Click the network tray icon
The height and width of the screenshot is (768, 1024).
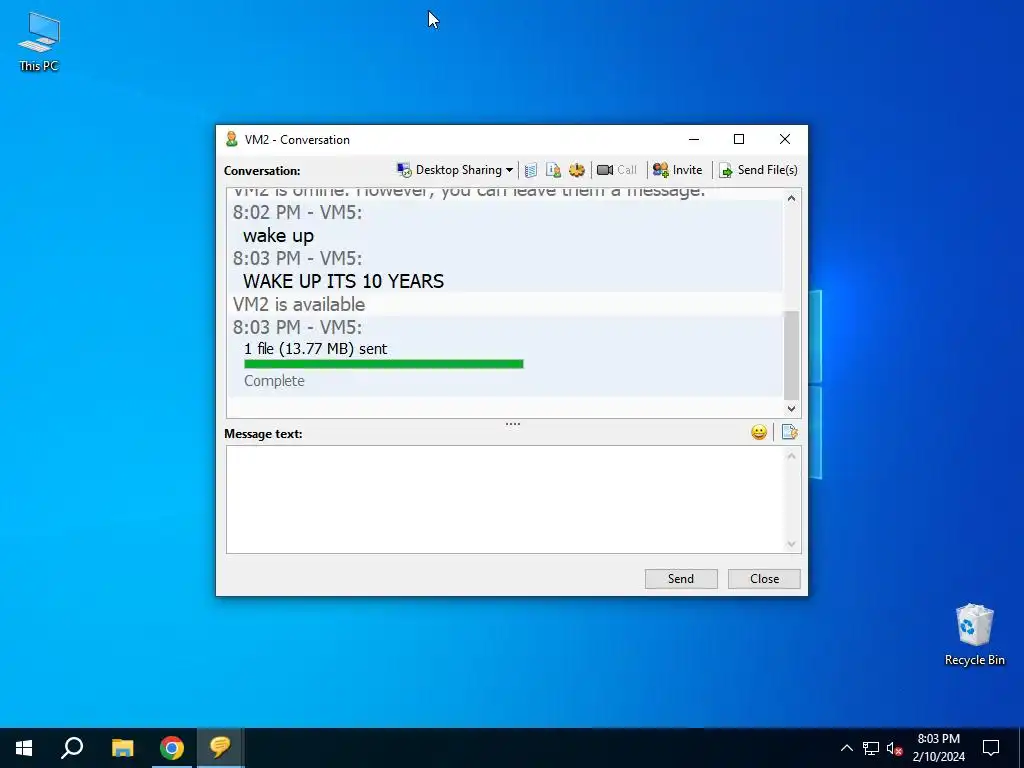[x=871, y=748]
